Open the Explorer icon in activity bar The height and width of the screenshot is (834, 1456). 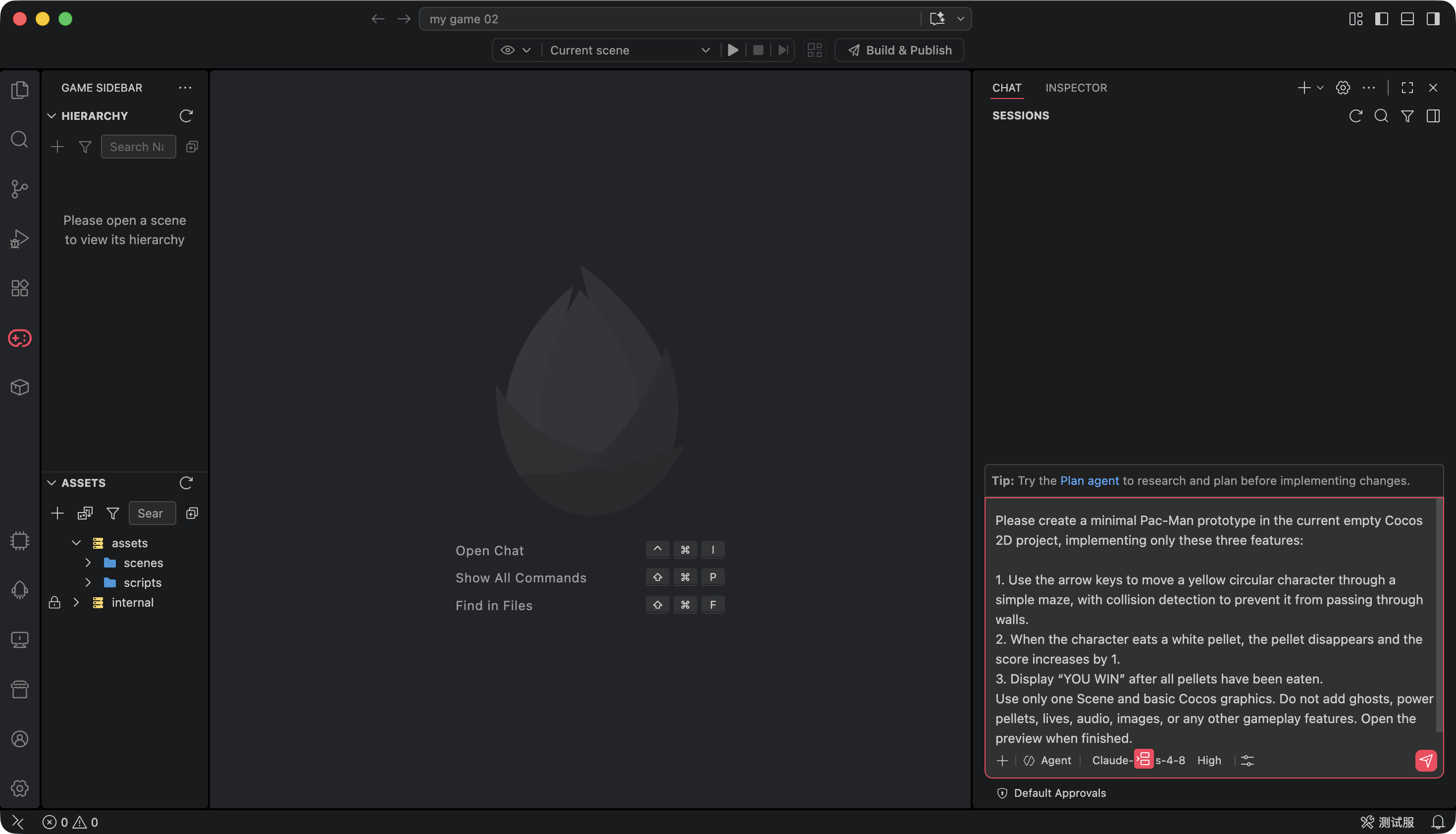pos(19,90)
